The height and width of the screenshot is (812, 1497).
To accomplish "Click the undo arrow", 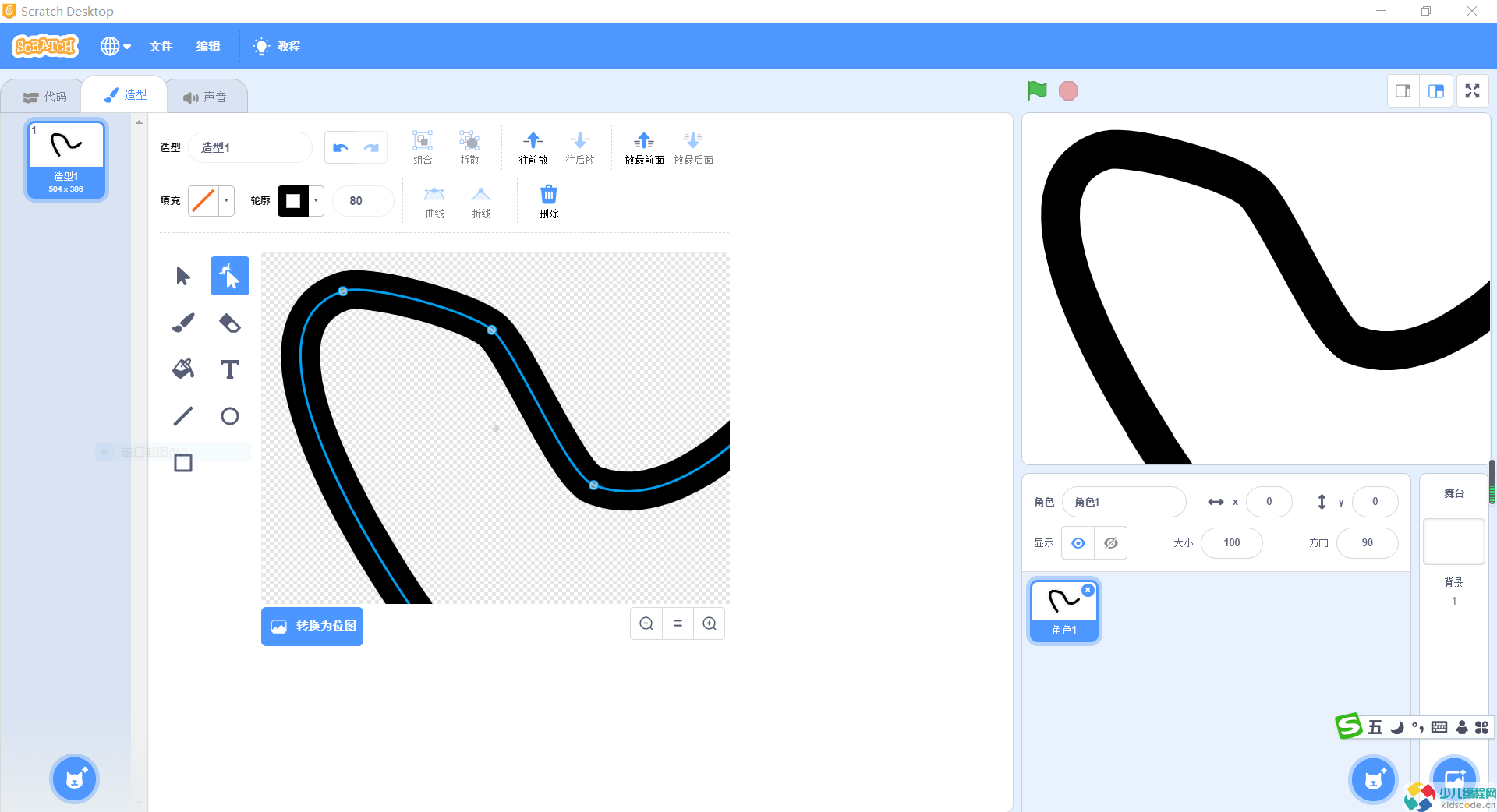I will [341, 147].
